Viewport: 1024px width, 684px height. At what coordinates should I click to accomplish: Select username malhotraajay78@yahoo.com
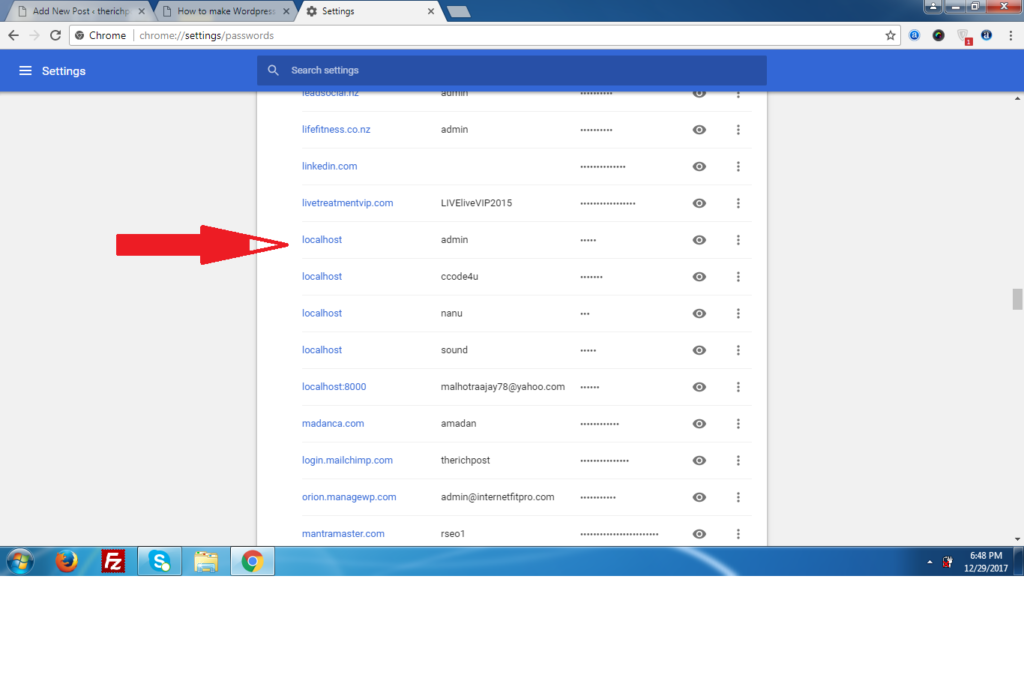click(502, 387)
